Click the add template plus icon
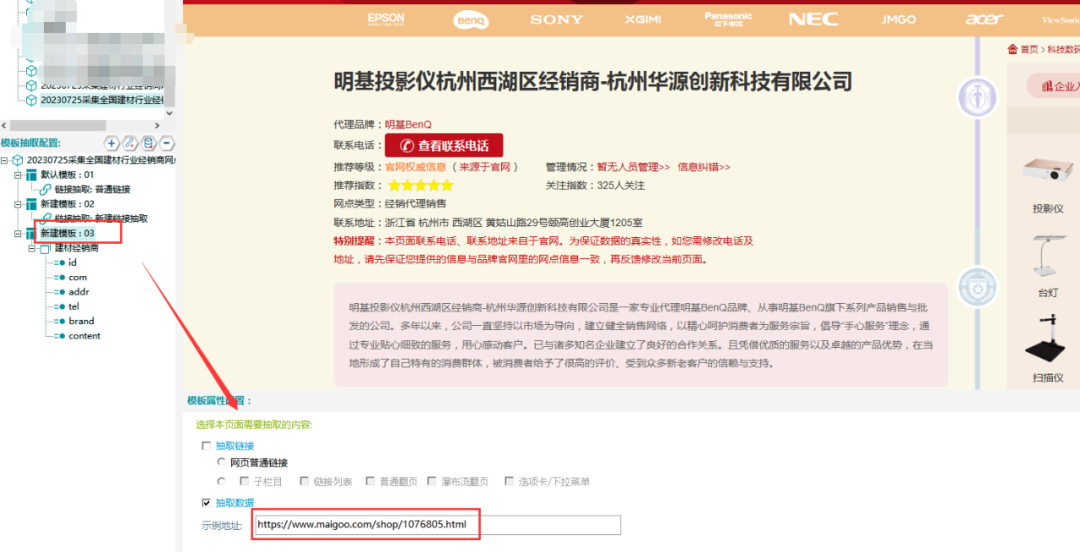 point(112,143)
